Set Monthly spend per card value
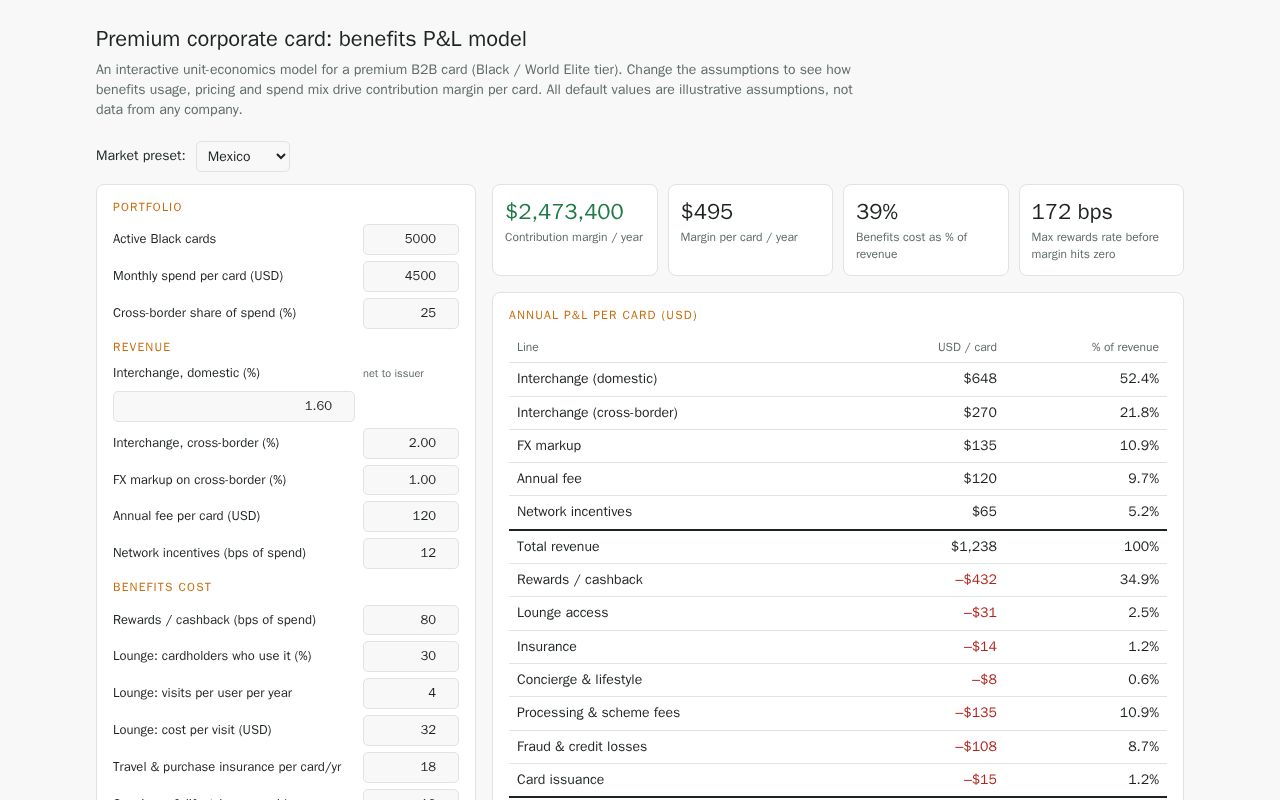Image resolution: width=1280 pixels, height=800 pixels. [411, 276]
